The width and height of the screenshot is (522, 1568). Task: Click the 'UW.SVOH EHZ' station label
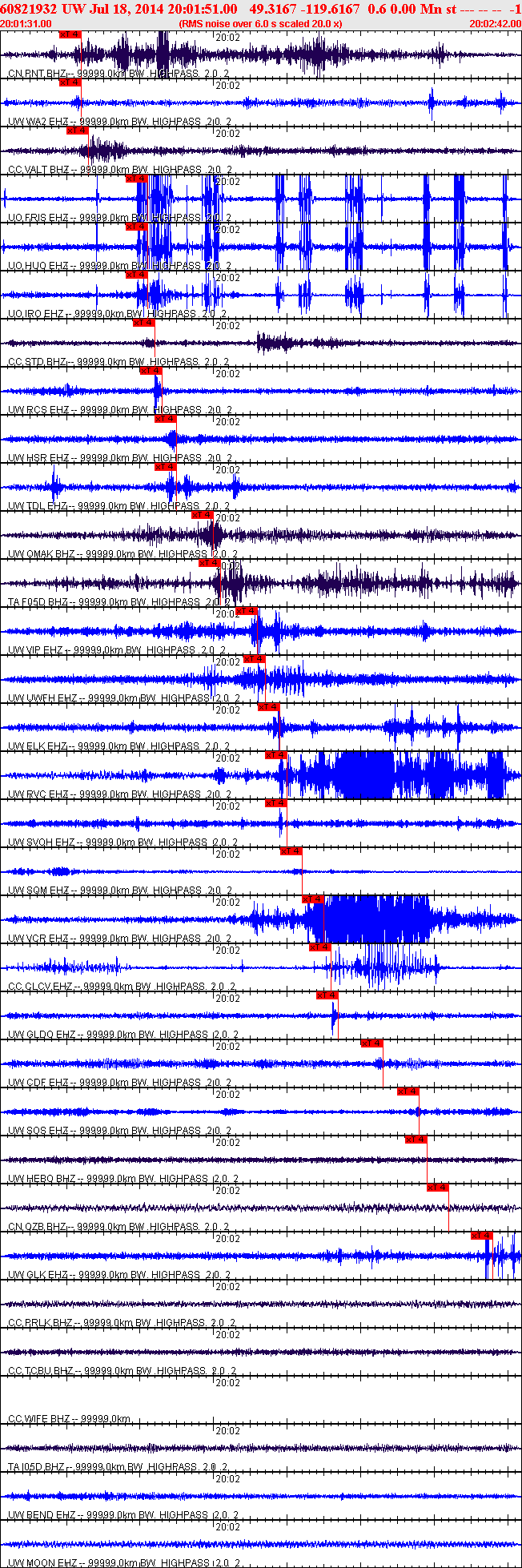pos(42,842)
